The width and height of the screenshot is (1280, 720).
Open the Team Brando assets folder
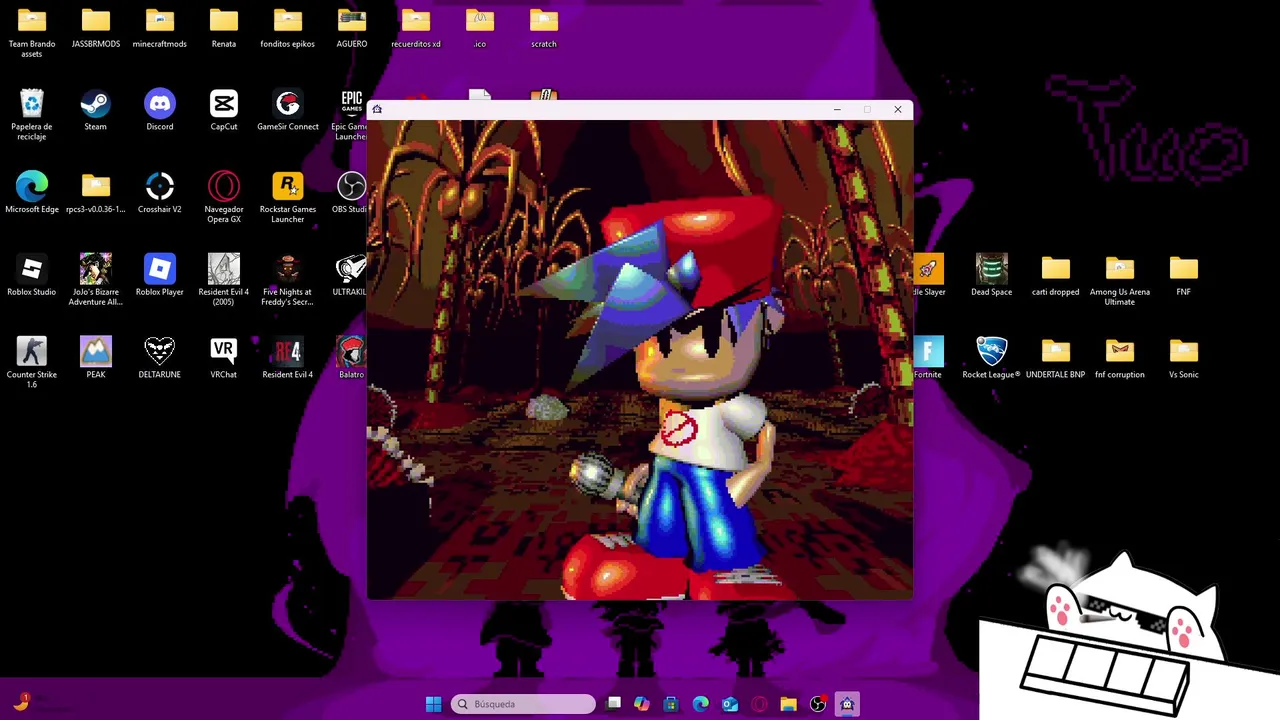[32, 32]
